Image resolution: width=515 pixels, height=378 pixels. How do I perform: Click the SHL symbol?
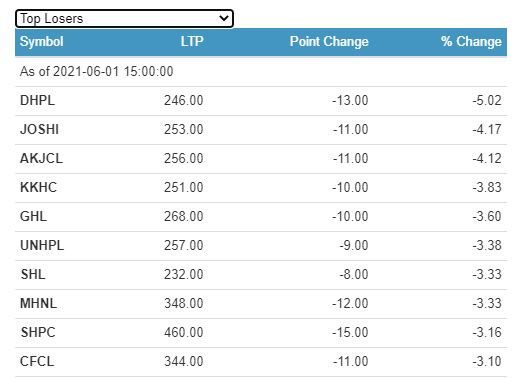pyautogui.click(x=33, y=274)
